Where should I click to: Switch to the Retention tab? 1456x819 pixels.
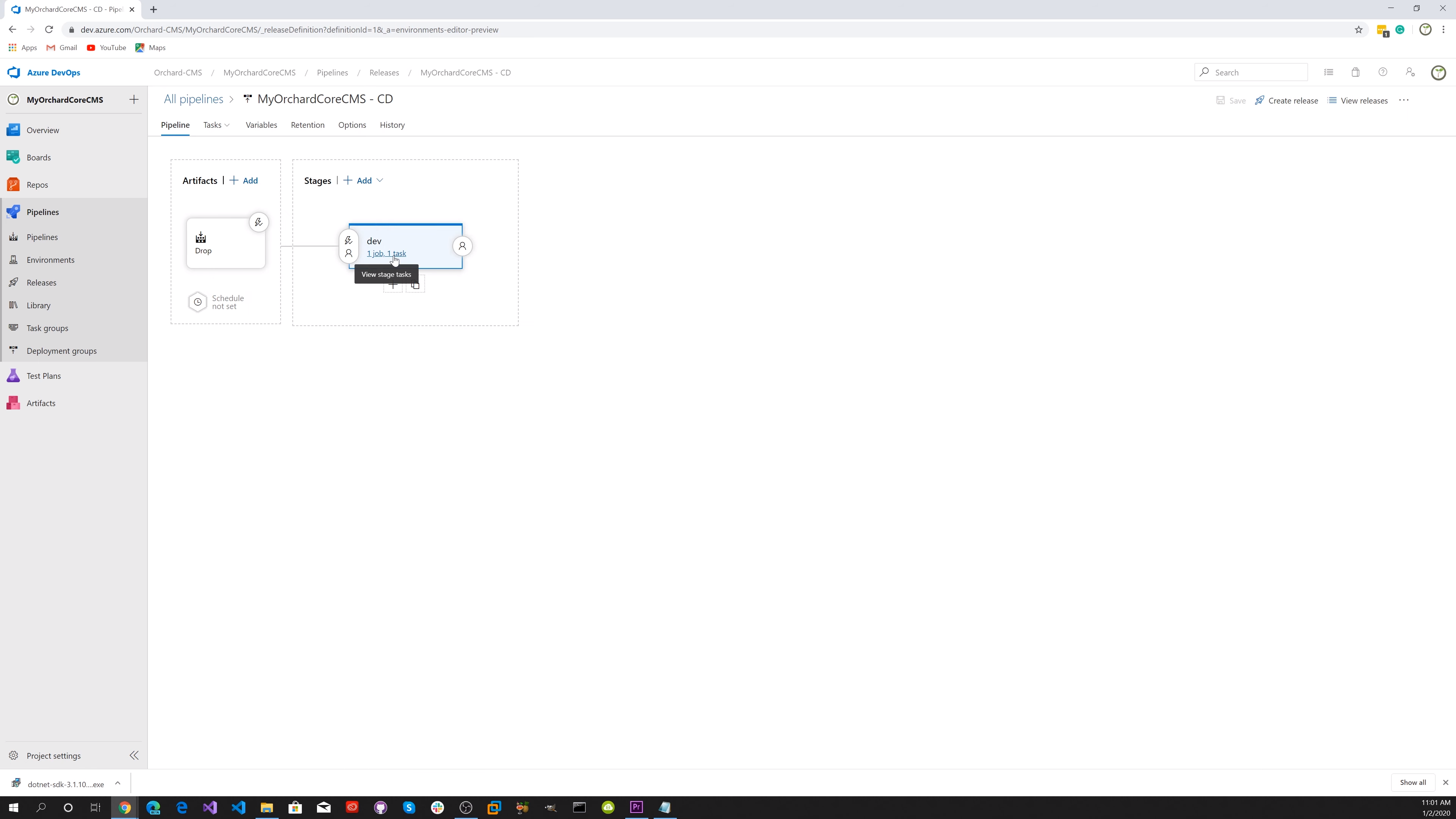coord(308,125)
